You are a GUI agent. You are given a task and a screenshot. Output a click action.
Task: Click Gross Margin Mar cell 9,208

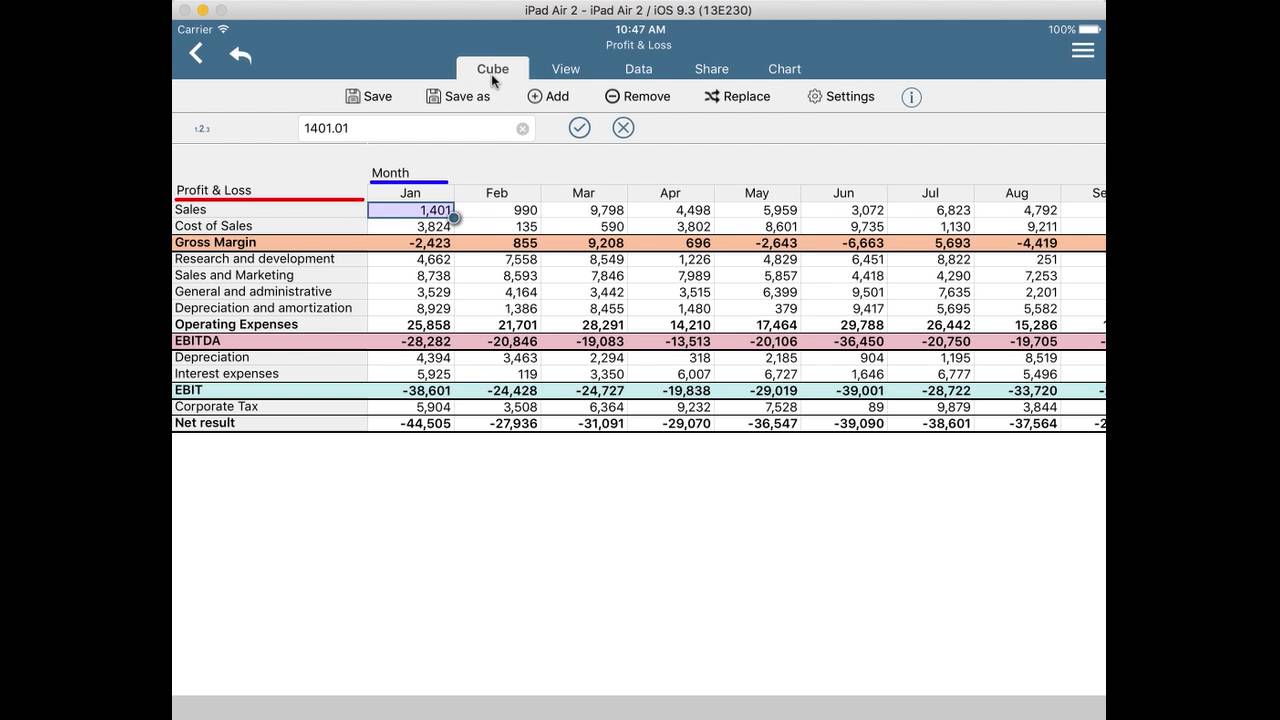coord(584,243)
